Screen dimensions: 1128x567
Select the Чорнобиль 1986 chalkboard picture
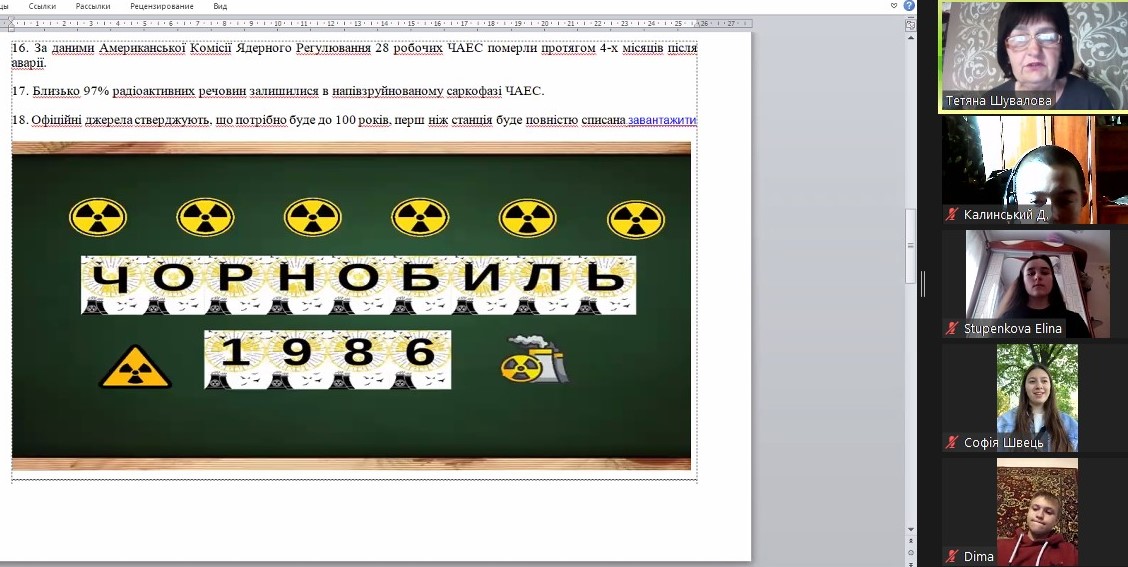(351, 306)
